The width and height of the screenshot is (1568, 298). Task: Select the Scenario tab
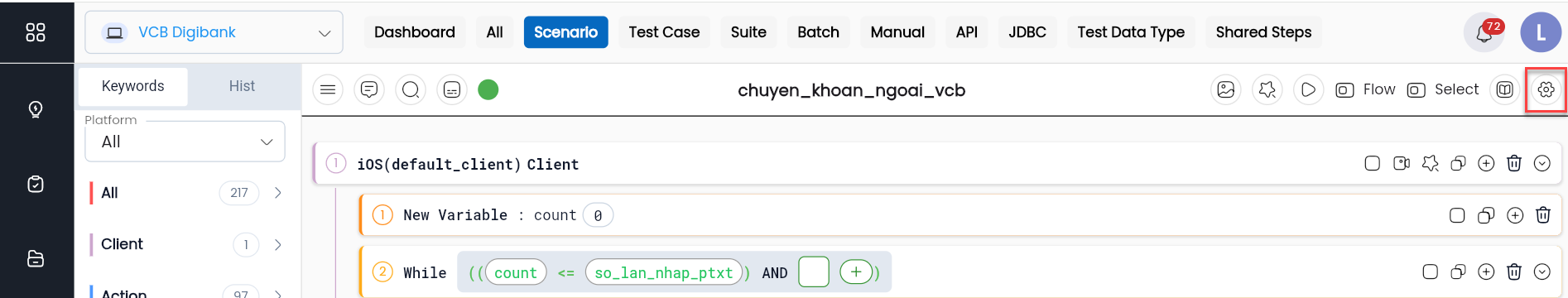[x=566, y=32]
